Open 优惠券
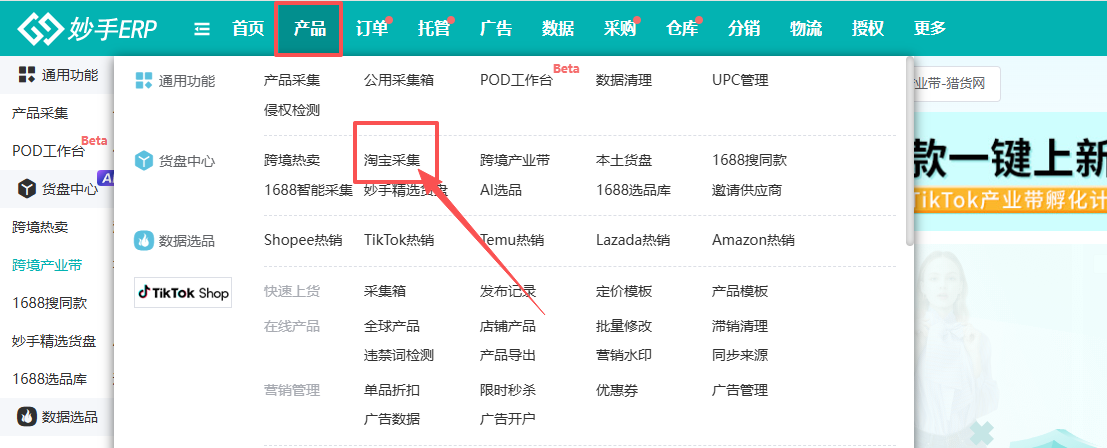 [617, 390]
